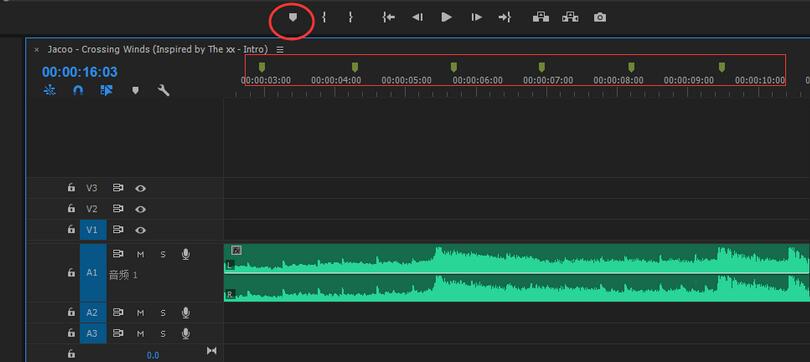Click the Mark Out bracket icon
Image resolution: width=810 pixels, height=362 pixels.
[350, 17]
